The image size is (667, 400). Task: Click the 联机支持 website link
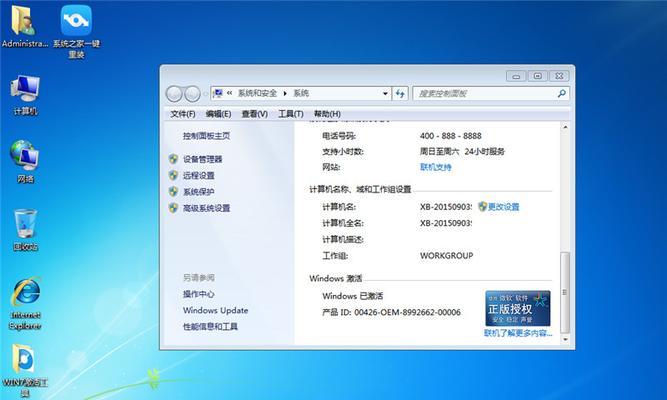(436, 167)
